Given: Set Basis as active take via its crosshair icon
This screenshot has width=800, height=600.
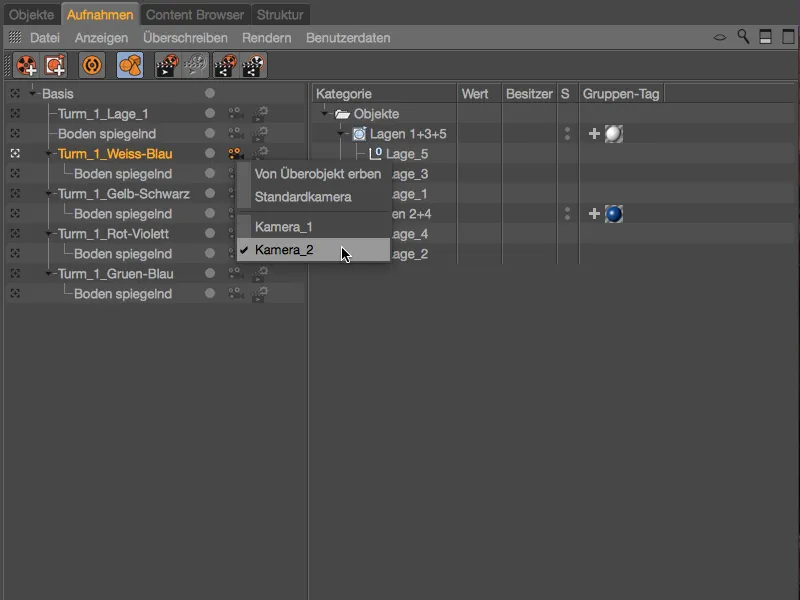Looking at the screenshot, I should point(15,93).
